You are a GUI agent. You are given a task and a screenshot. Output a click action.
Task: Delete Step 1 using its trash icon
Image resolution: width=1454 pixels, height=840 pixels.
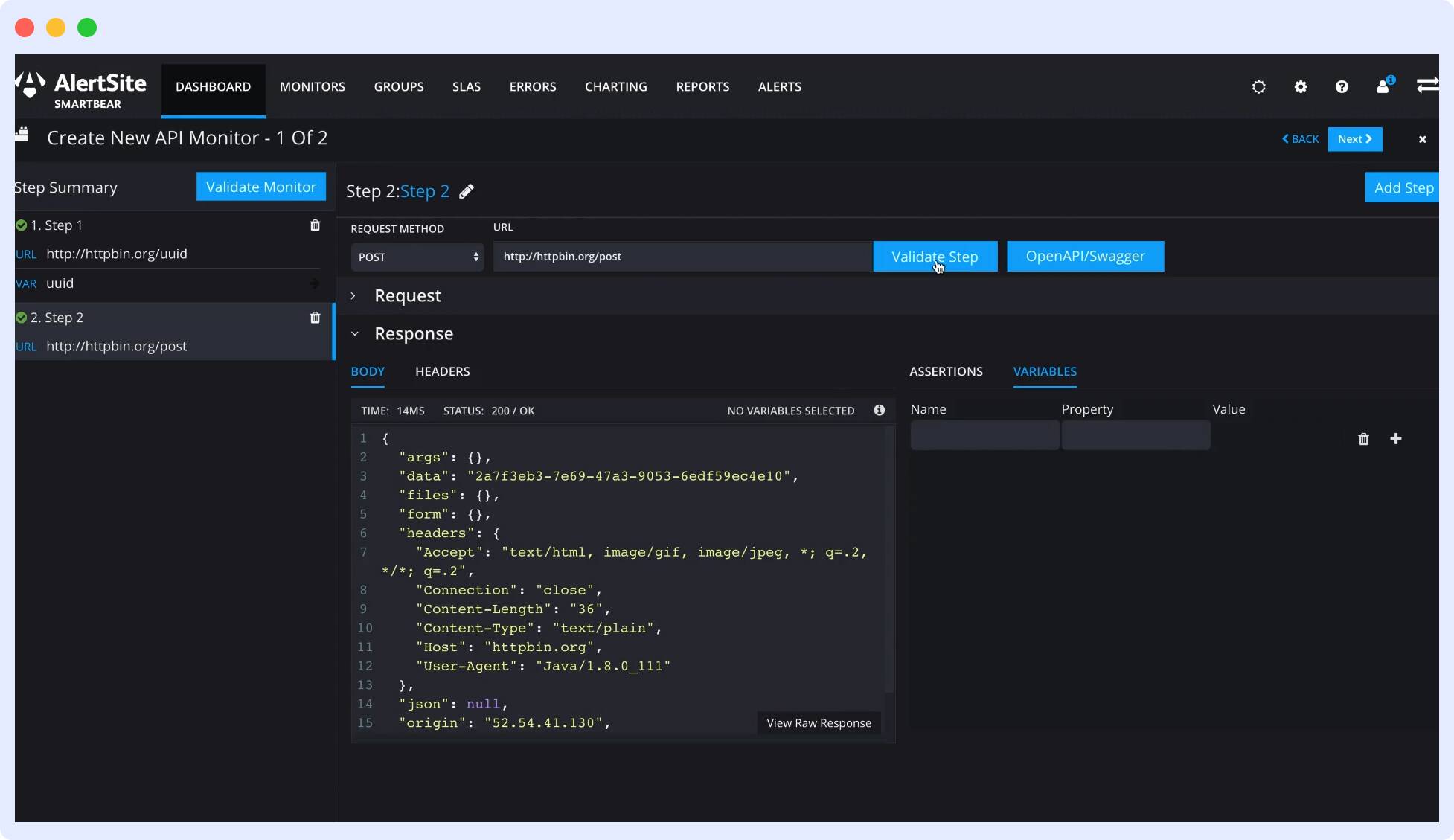click(315, 225)
